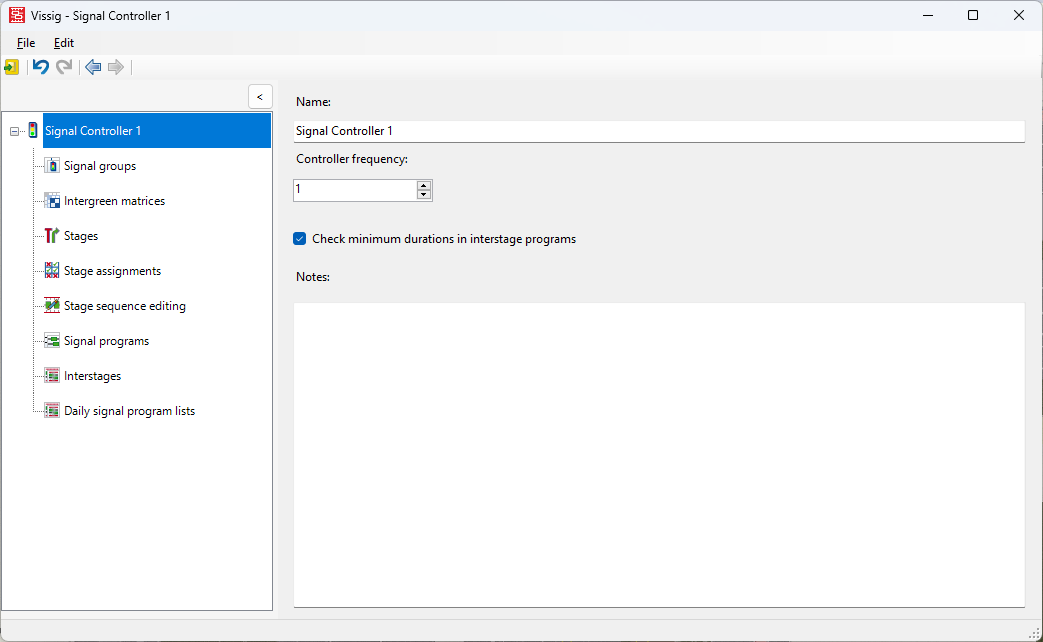
Task: Click inside the Name text field
Action: 658,131
